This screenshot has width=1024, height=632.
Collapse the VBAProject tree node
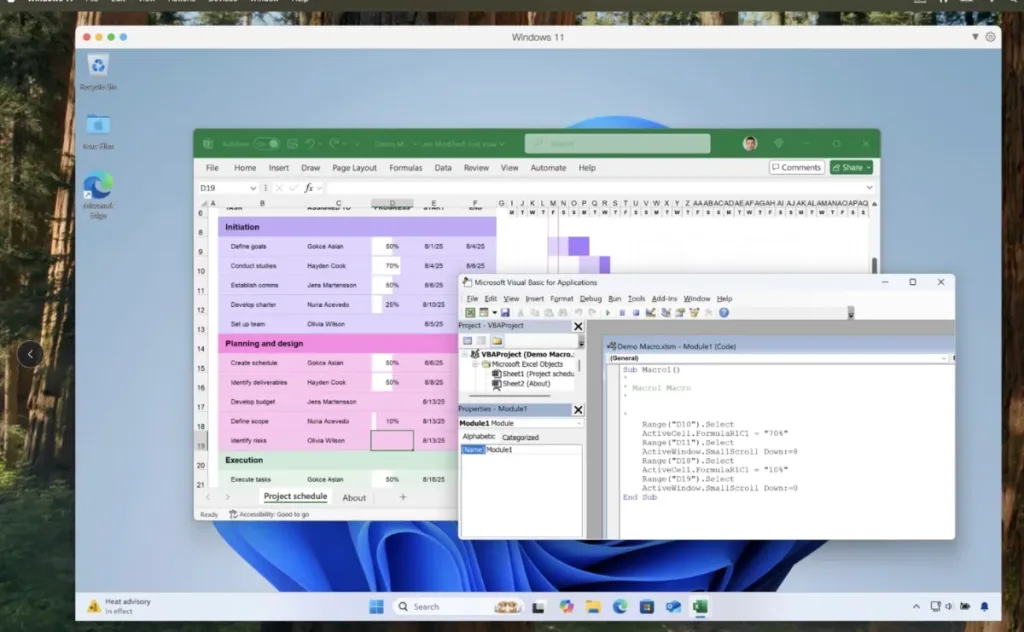463,353
